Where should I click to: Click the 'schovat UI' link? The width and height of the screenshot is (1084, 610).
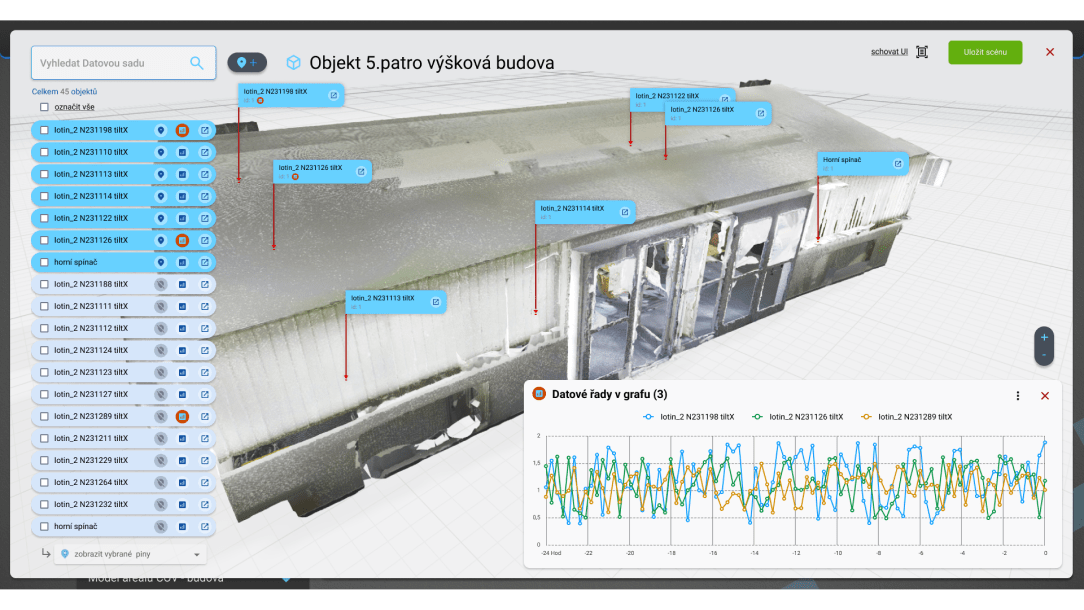(889, 52)
